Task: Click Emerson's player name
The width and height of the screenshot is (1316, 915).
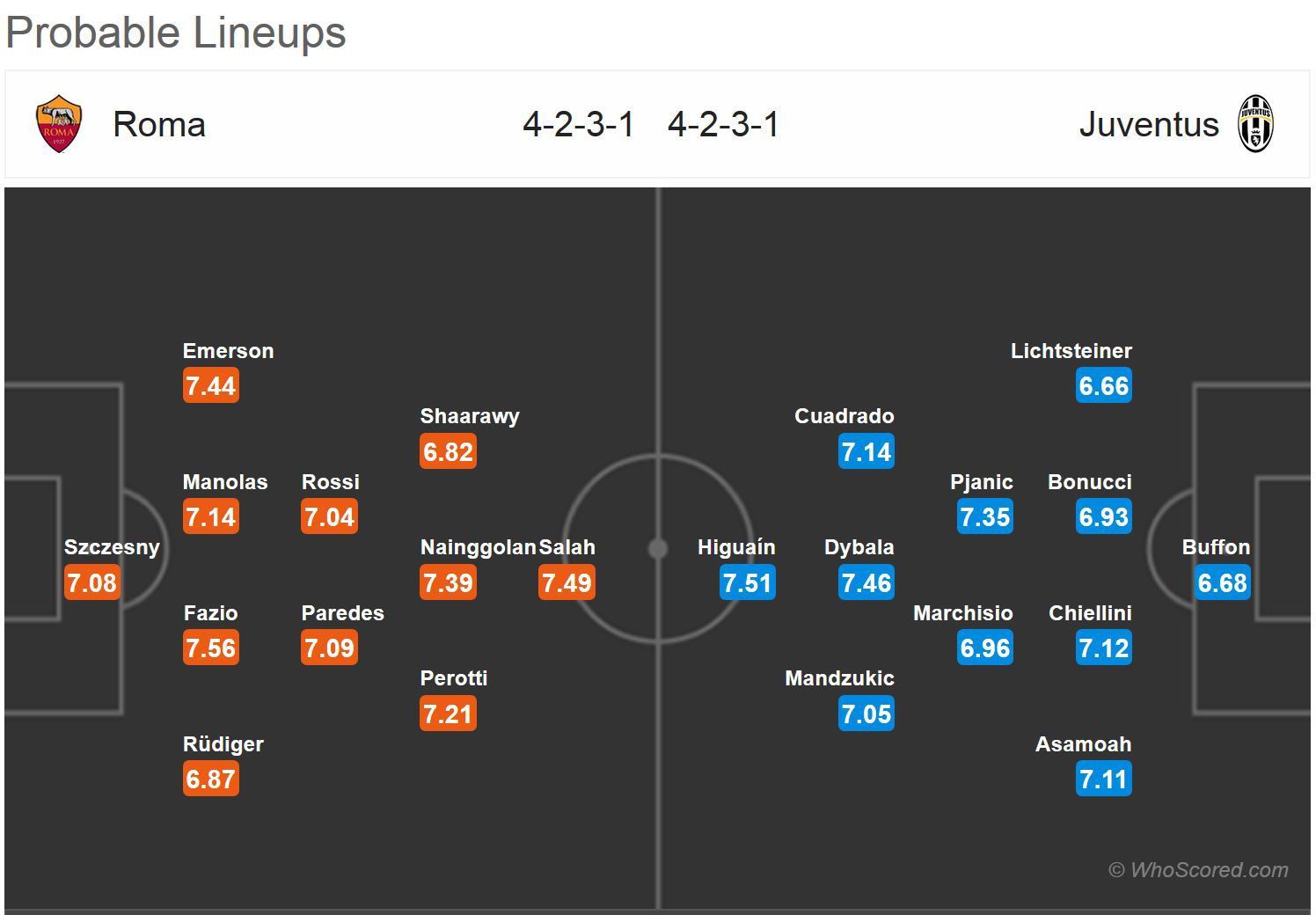Action: point(228,351)
